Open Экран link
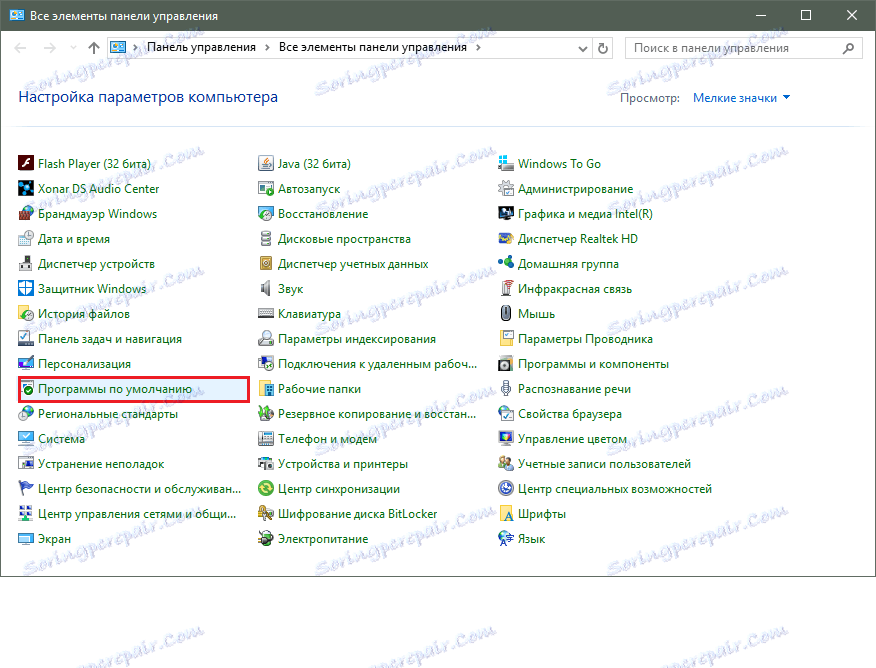 coord(54,539)
